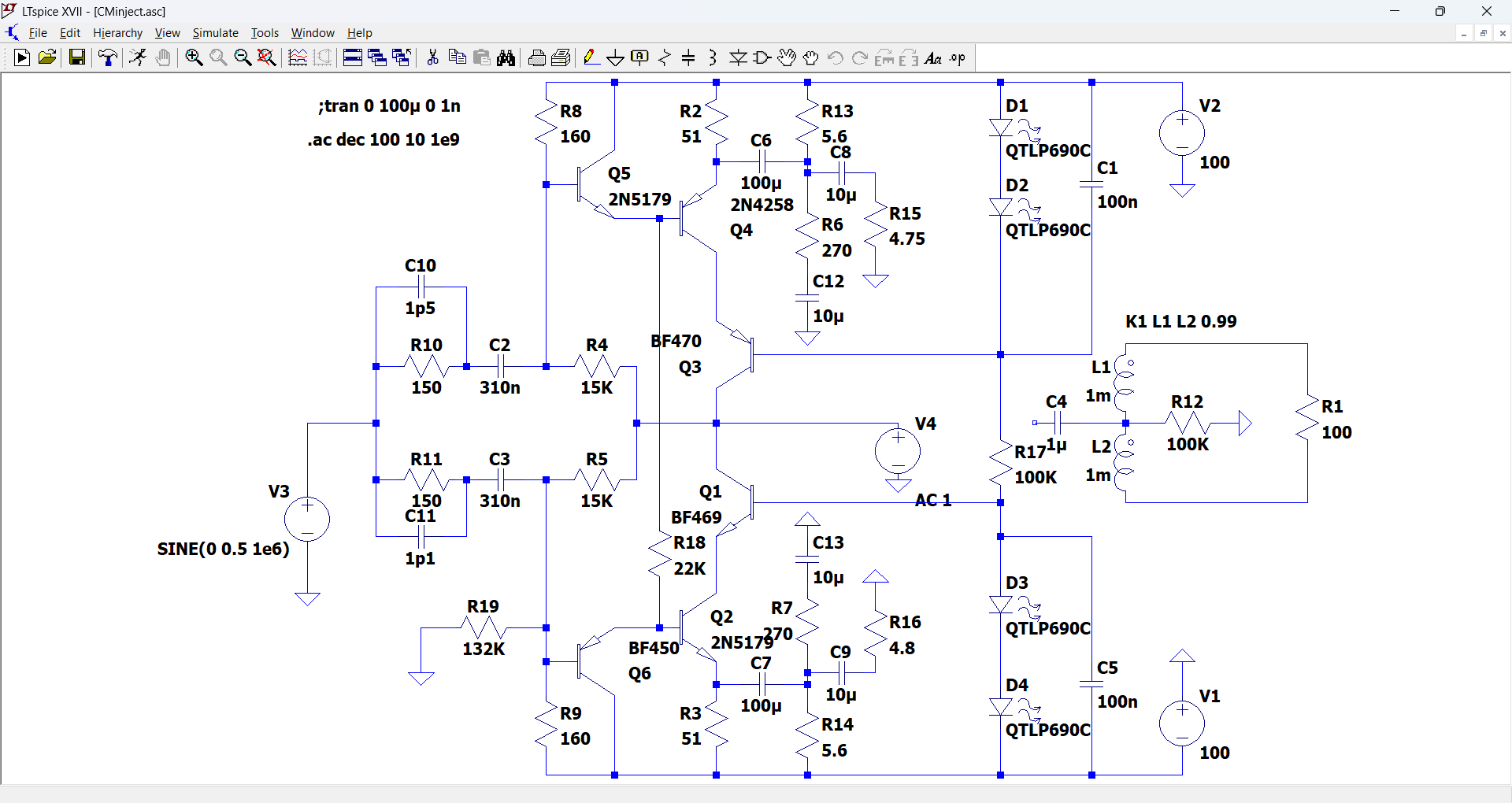Click the "AC 1" value near V4

click(933, 500)
